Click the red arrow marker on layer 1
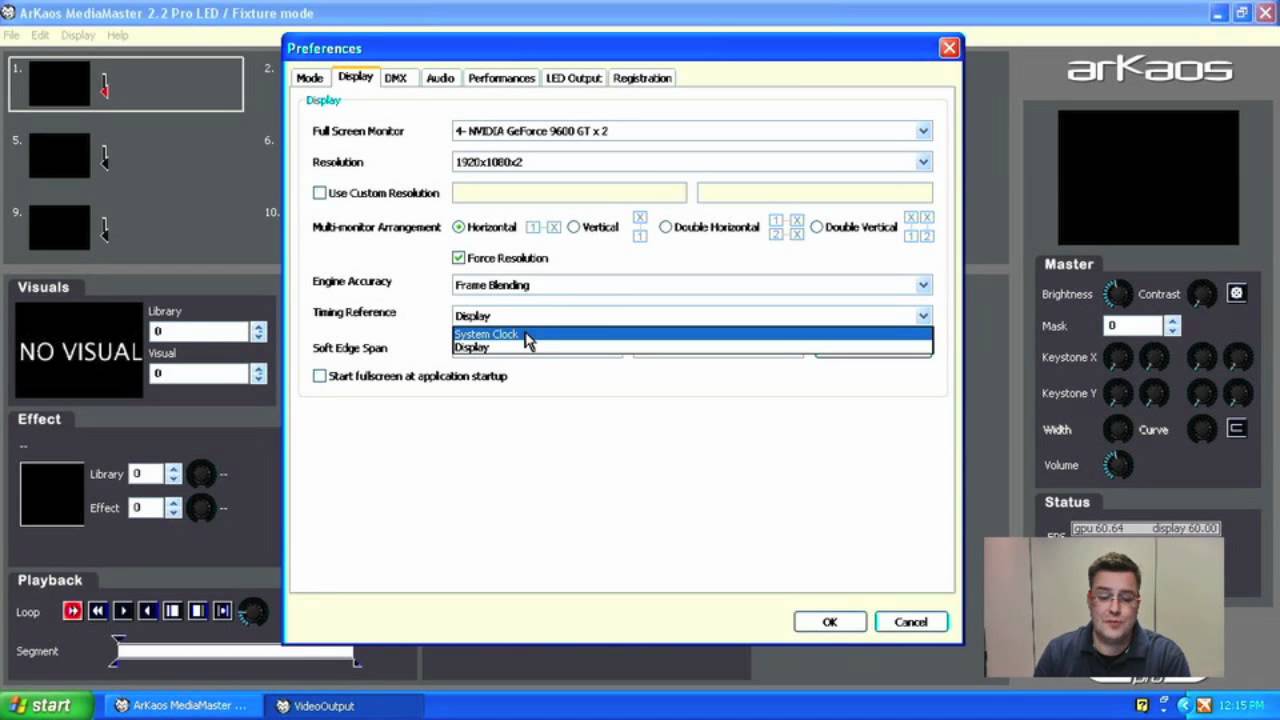 tap(105, 88)
